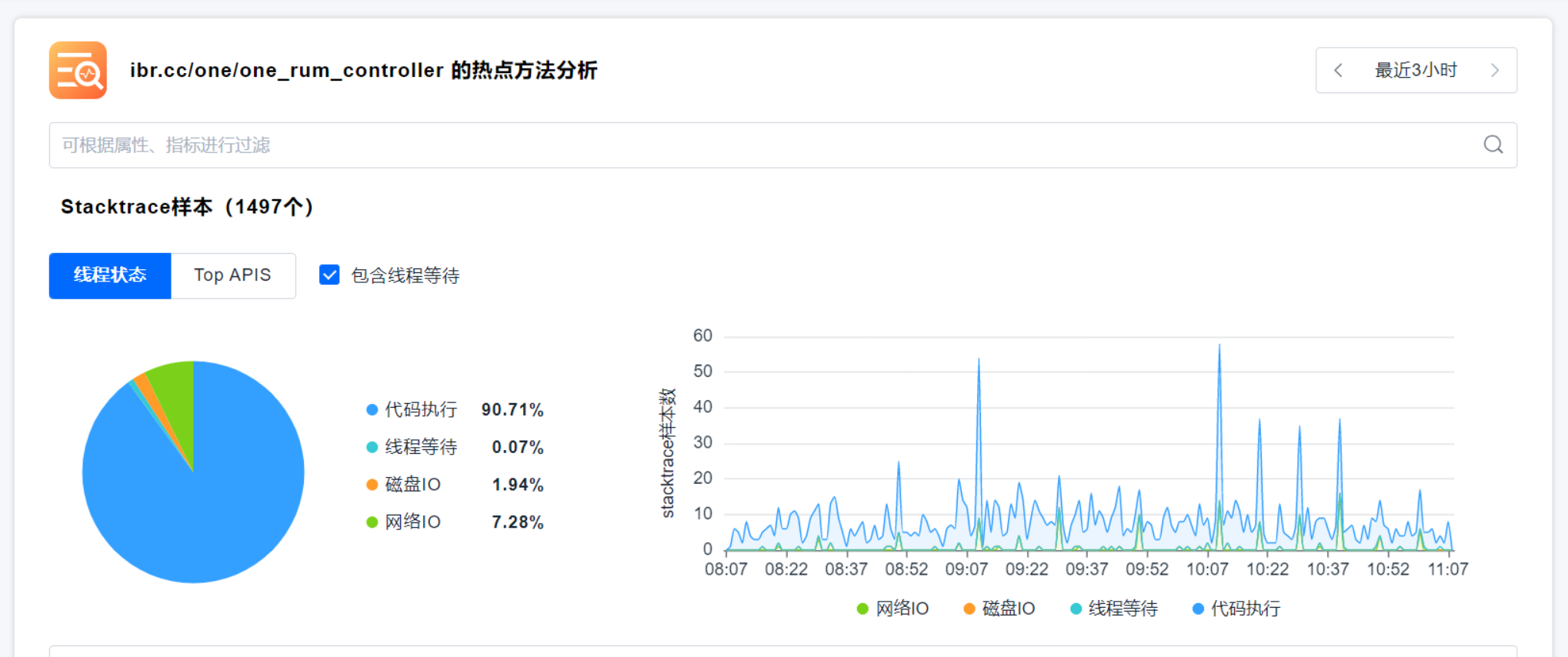Focus the attribute and metric filter input
1568x657 pixels.
[762, 145]
